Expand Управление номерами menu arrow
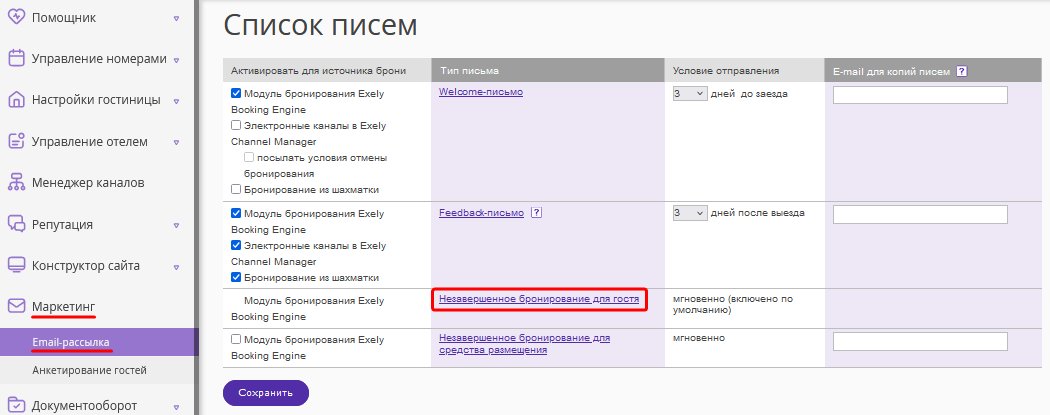This screenshot has height=415, width=1050. 176,60
